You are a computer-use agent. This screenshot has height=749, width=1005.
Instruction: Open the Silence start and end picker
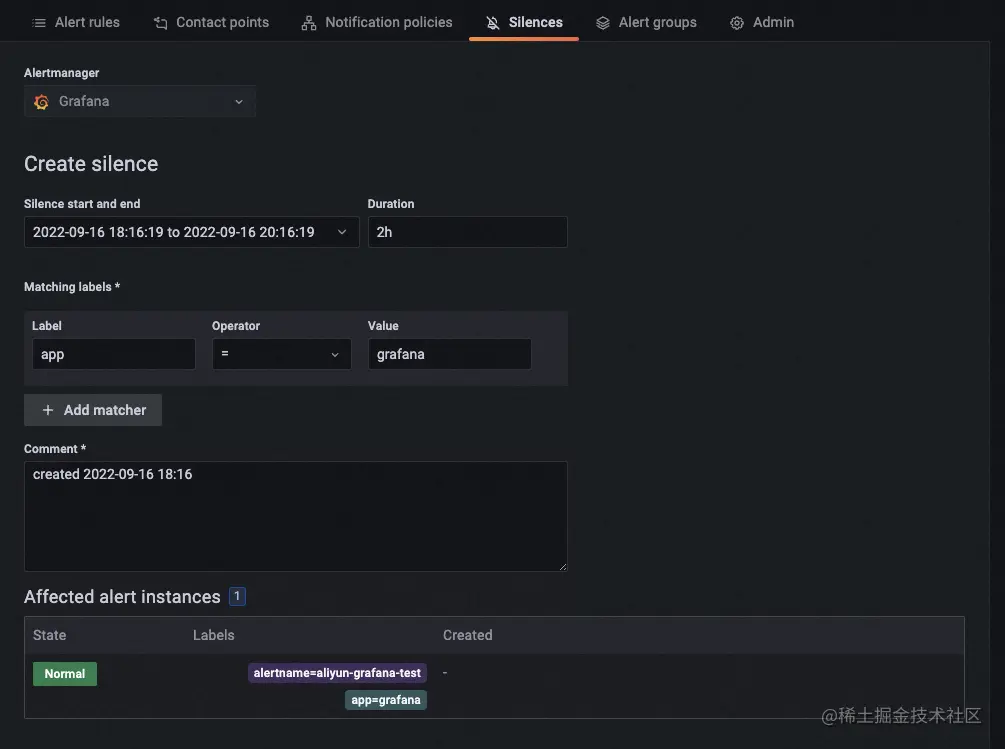(x=192, y=232)
